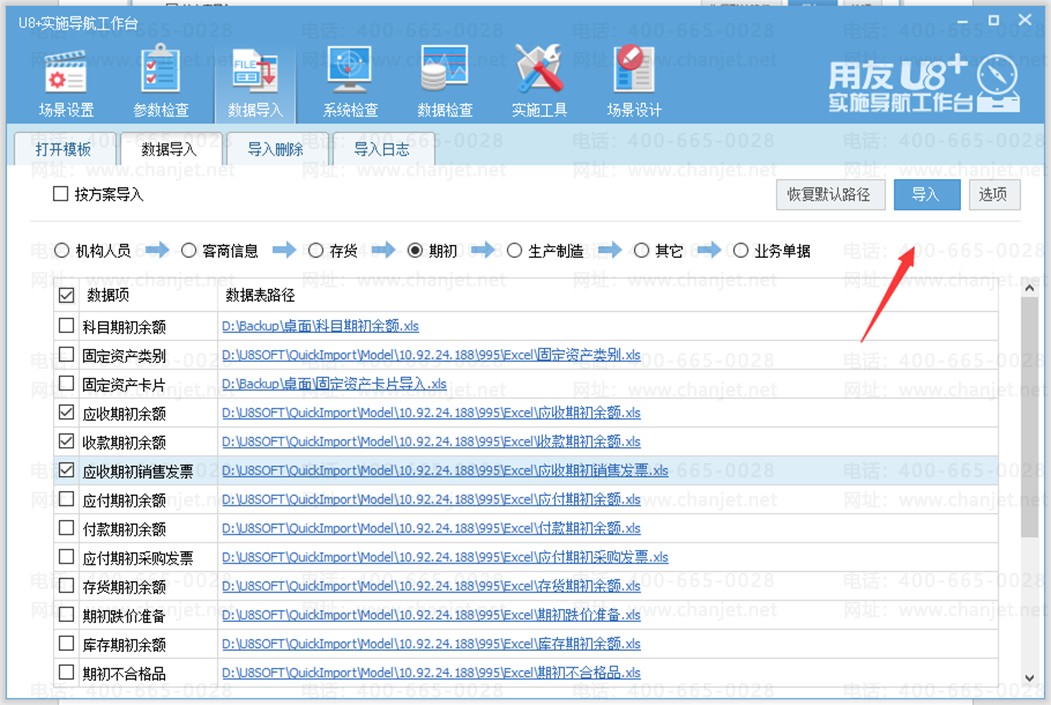This screenshot has width=1051, height=705.
Task: Open the 存货期初余额.xls path link
Action: tap(431, 586)
